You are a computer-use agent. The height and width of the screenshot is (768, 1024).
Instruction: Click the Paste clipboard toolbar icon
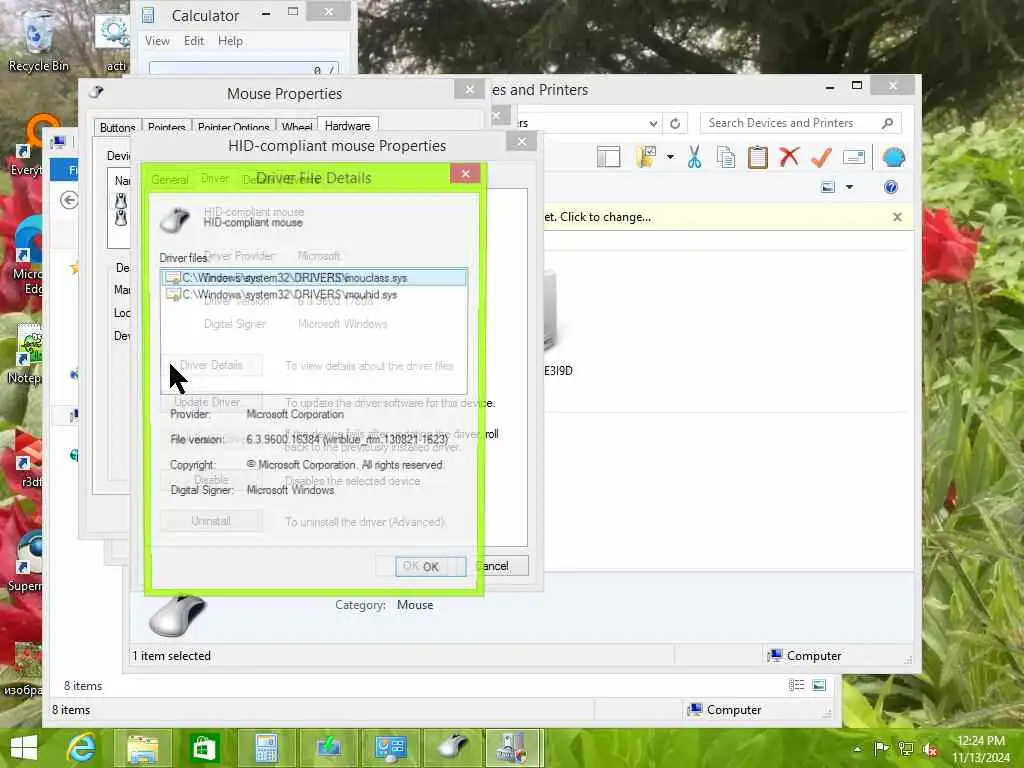pos(758,157)
